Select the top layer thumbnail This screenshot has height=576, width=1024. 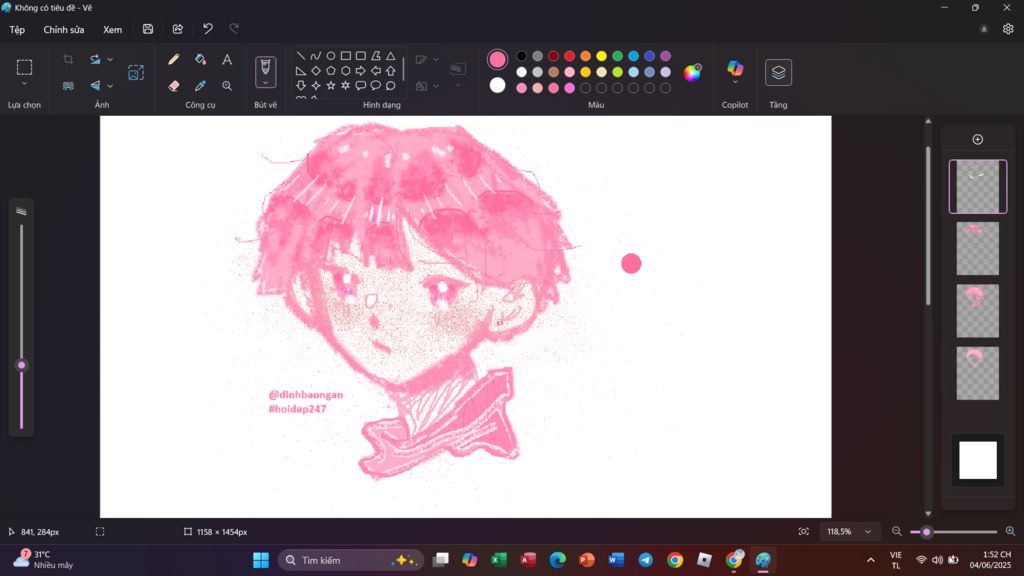[x=977, y=186]
